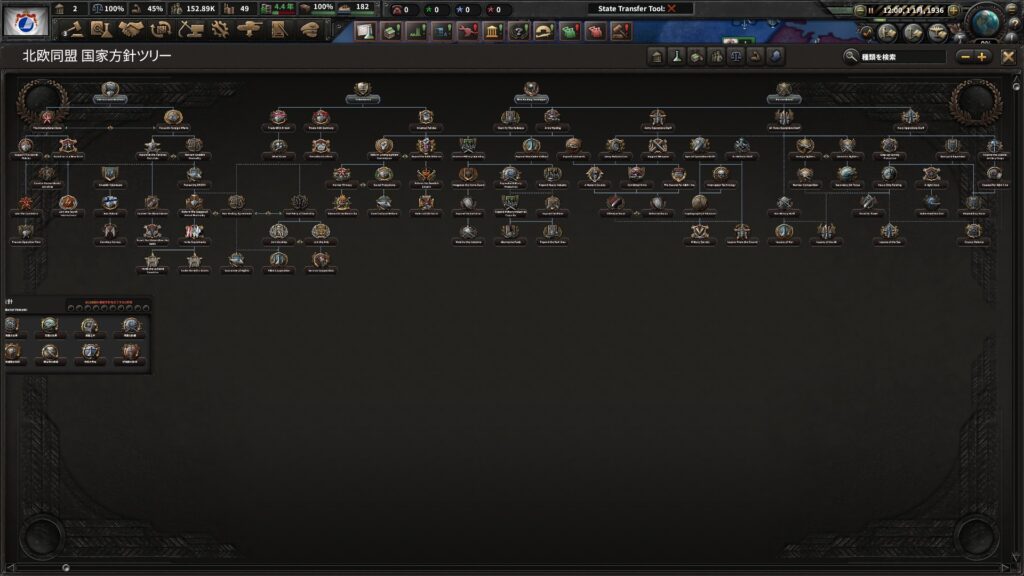Viewport: 1024px width, 576px height.
Task: Select the leftmost root focus icon
Action: coord(110,89)
